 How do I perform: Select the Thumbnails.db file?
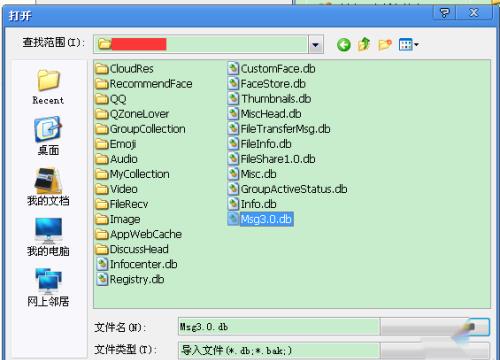269,99
